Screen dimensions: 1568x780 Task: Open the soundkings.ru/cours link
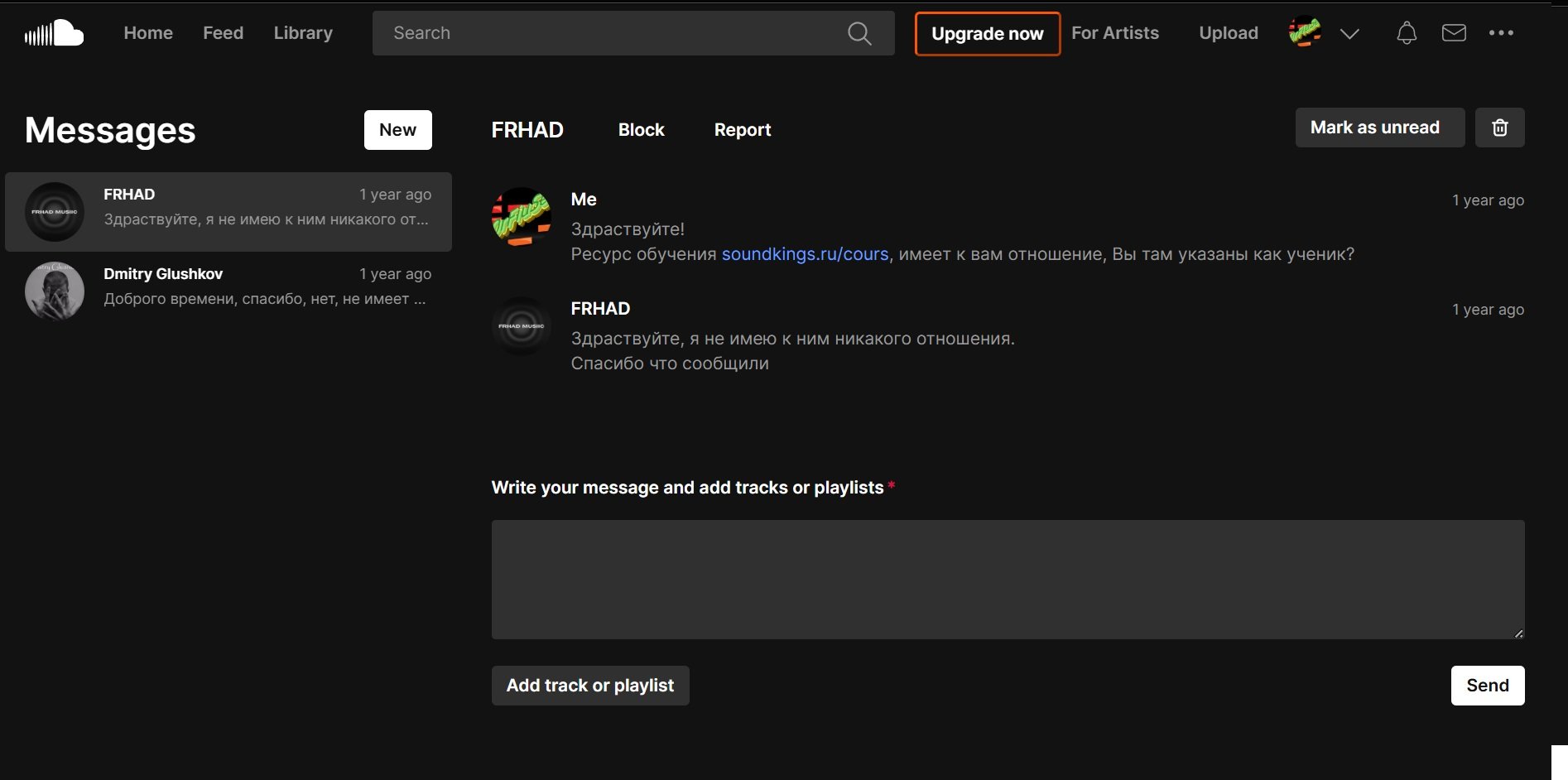coord(805,254)
